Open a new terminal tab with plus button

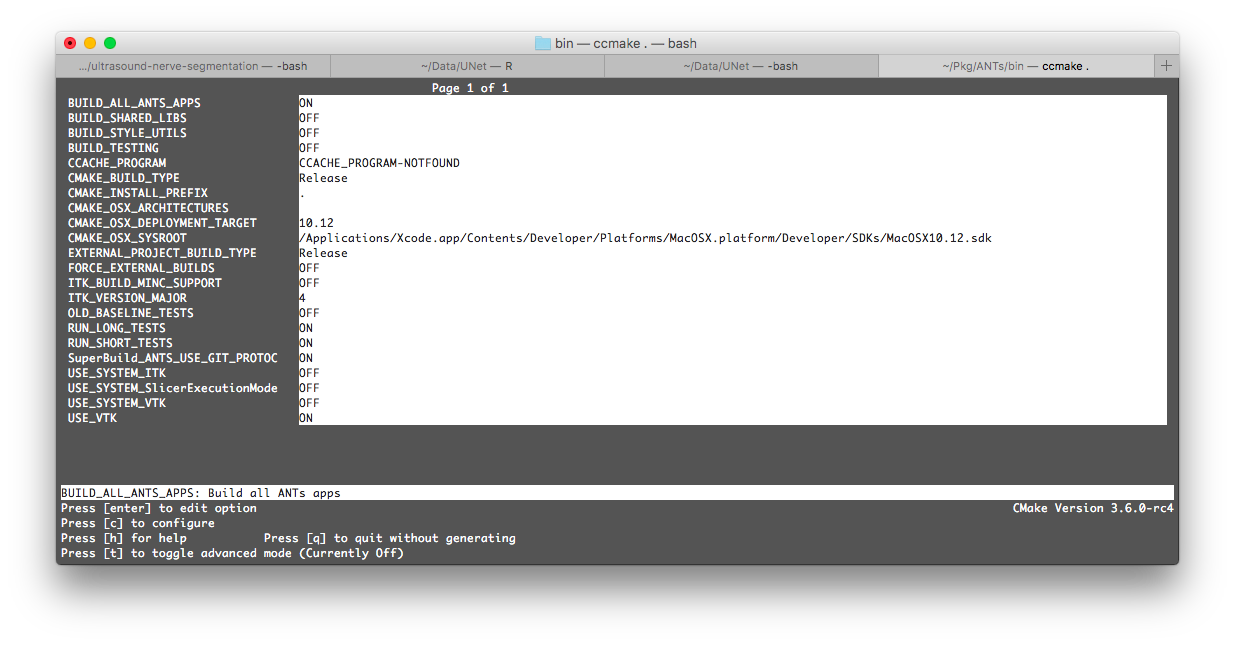1166,65
